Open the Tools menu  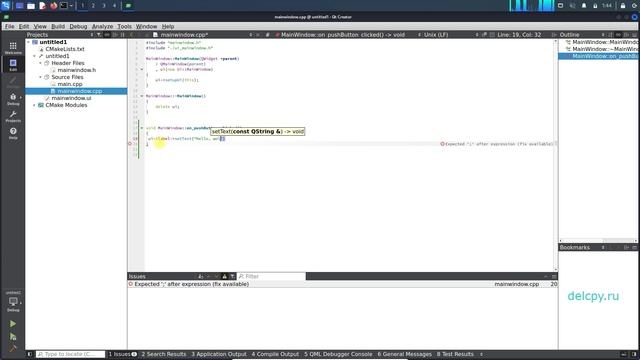pos(124,27)
